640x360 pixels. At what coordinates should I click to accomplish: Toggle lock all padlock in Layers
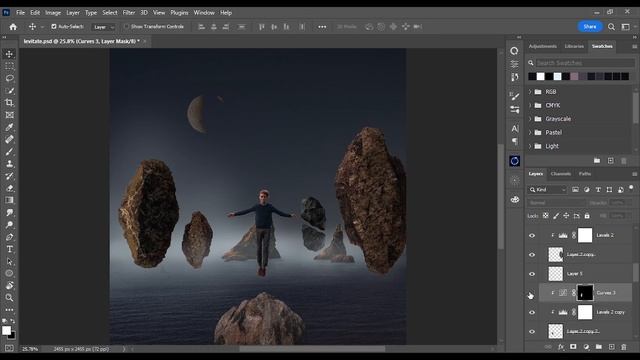coord(587,216)
